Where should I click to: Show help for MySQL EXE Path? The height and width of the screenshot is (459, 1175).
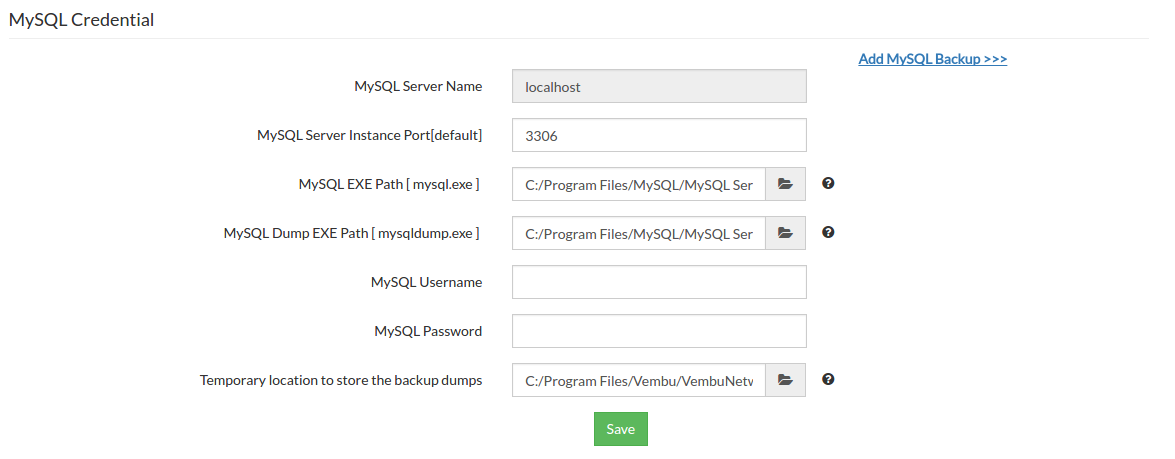(828, 183)
